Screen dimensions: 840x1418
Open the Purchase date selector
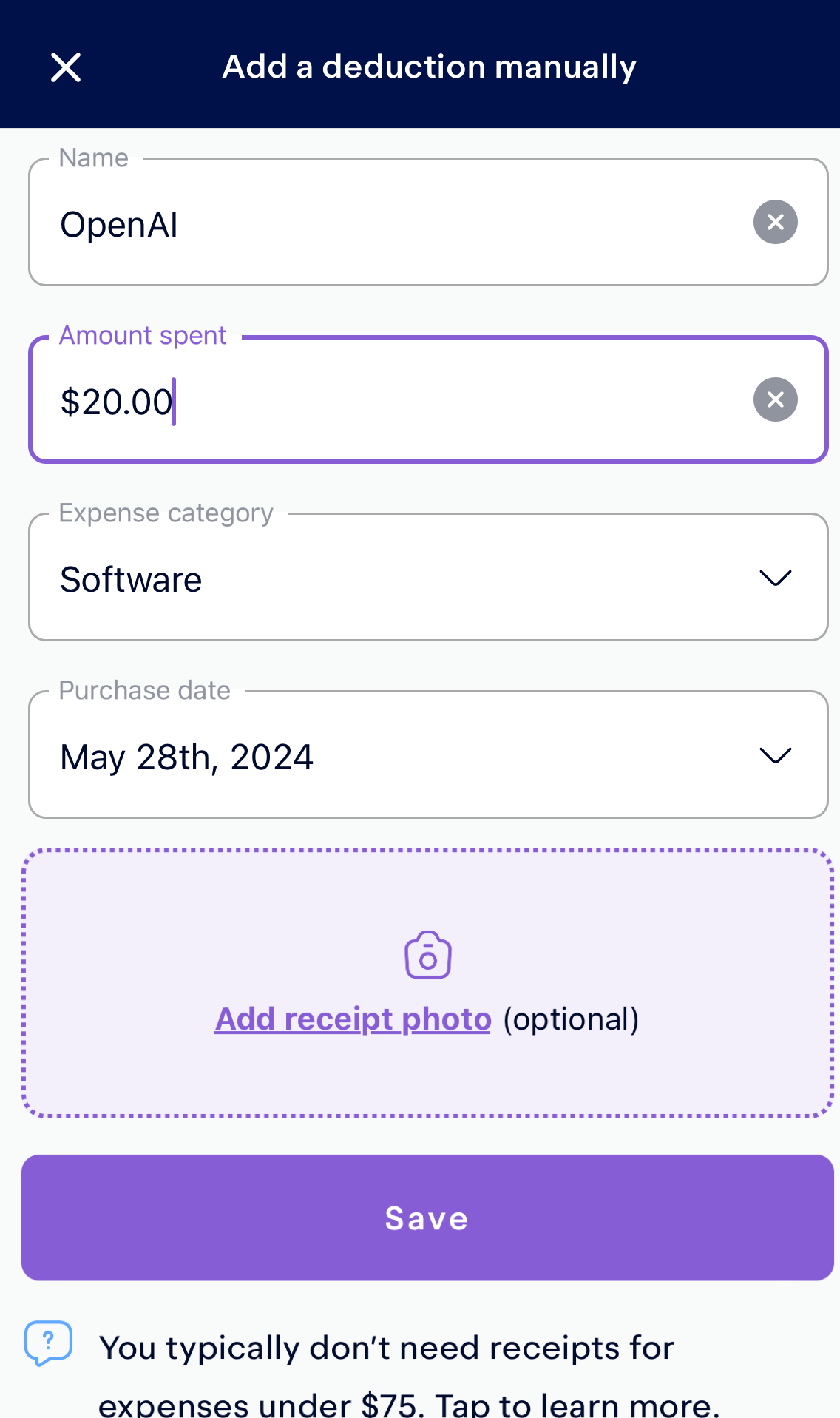[x=428, y=754]
